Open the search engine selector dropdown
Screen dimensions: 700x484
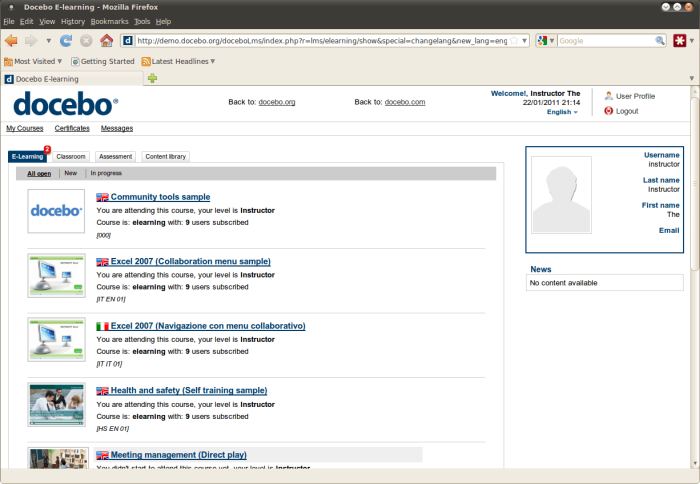click(552, 41)
